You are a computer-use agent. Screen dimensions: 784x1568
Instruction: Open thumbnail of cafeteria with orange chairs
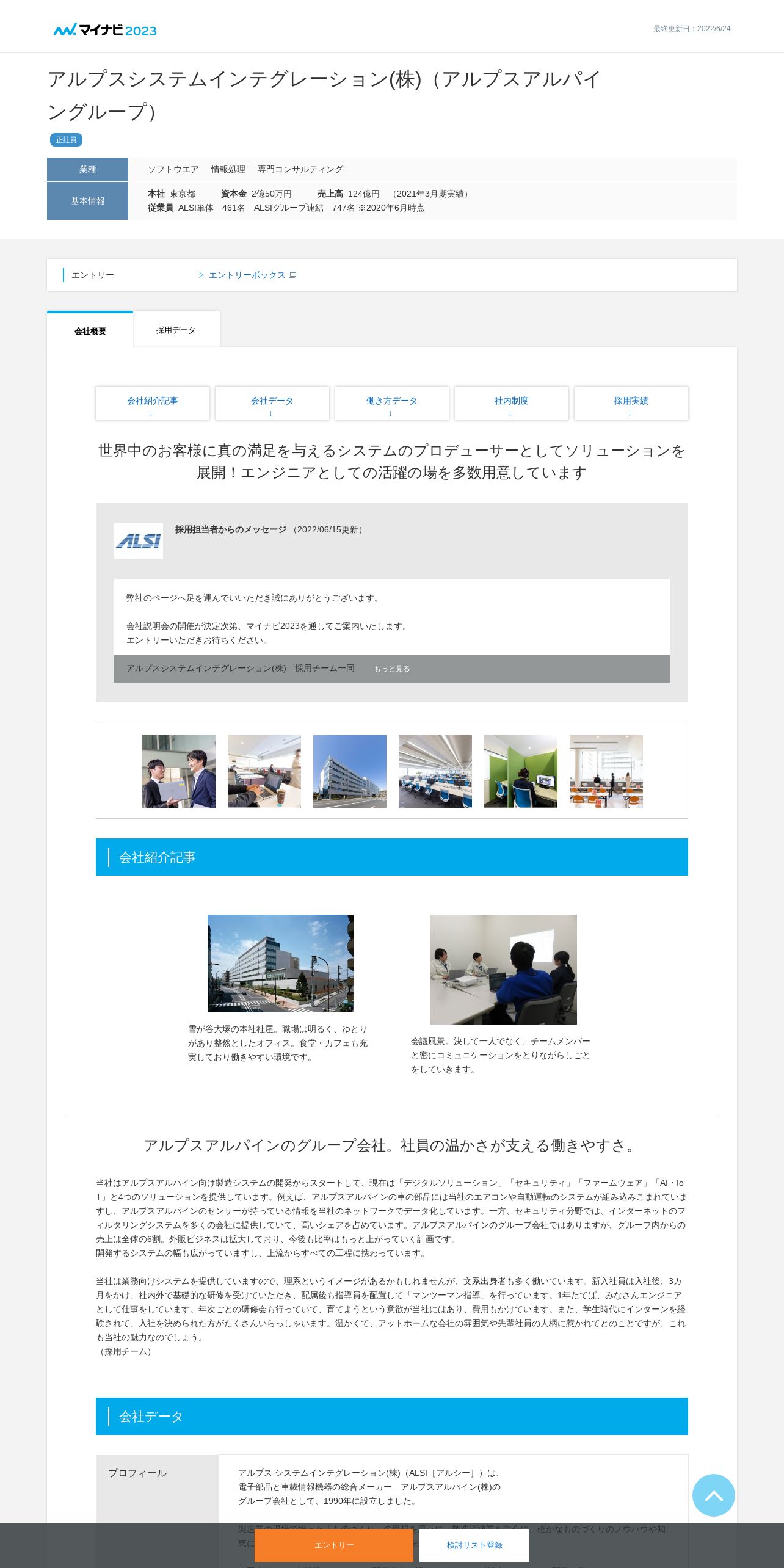point(606,771)
